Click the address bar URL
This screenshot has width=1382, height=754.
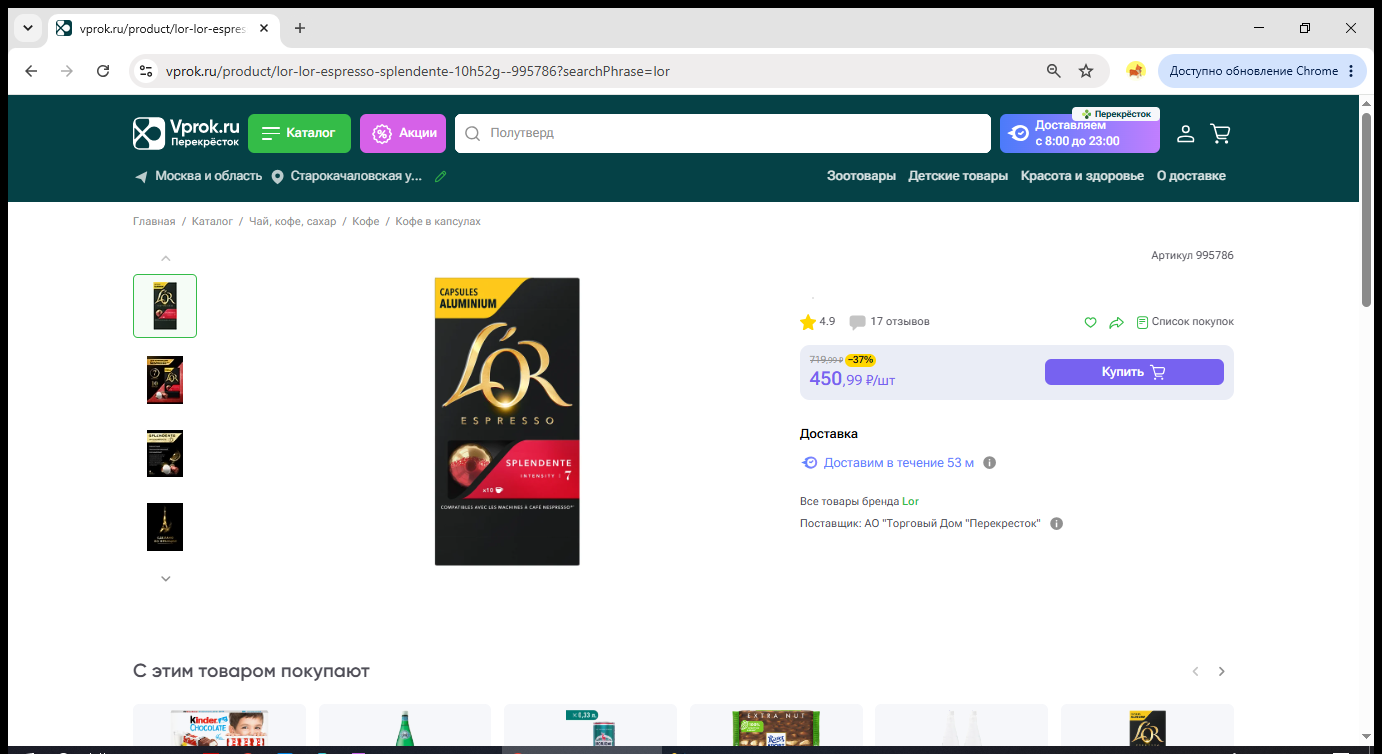(417, 71)
